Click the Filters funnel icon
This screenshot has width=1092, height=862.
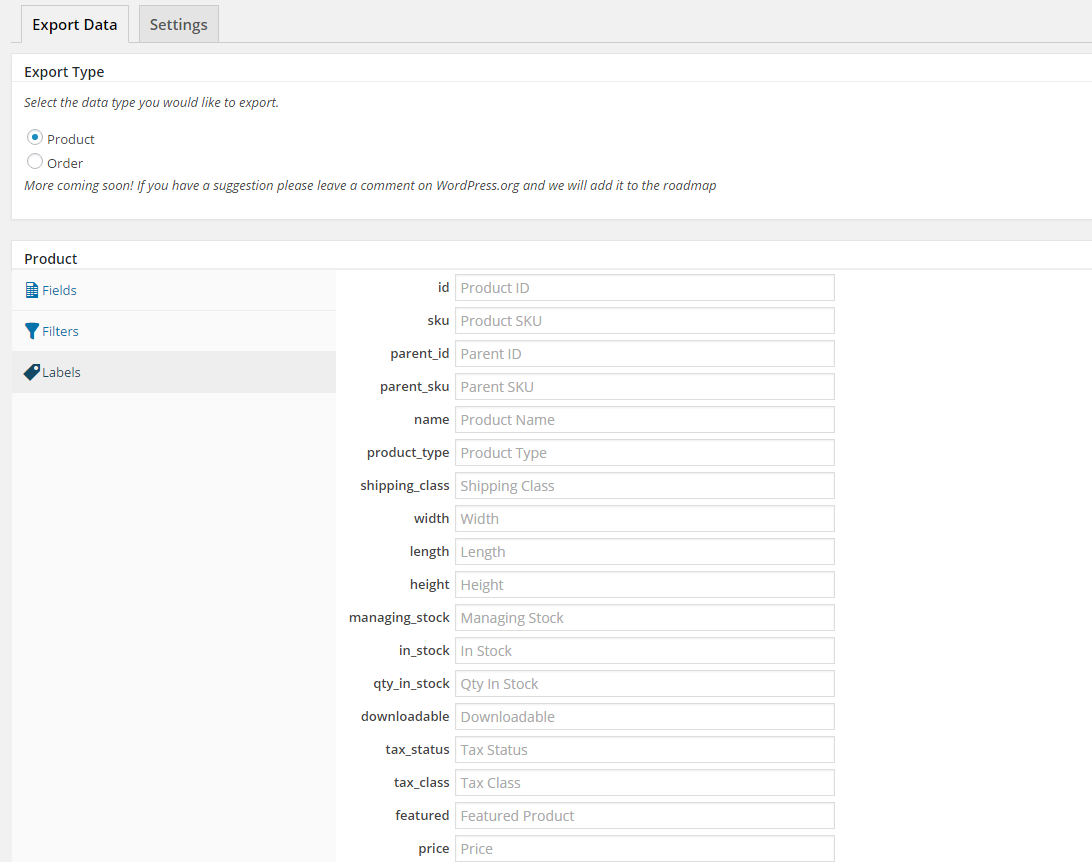pos(32,331)
